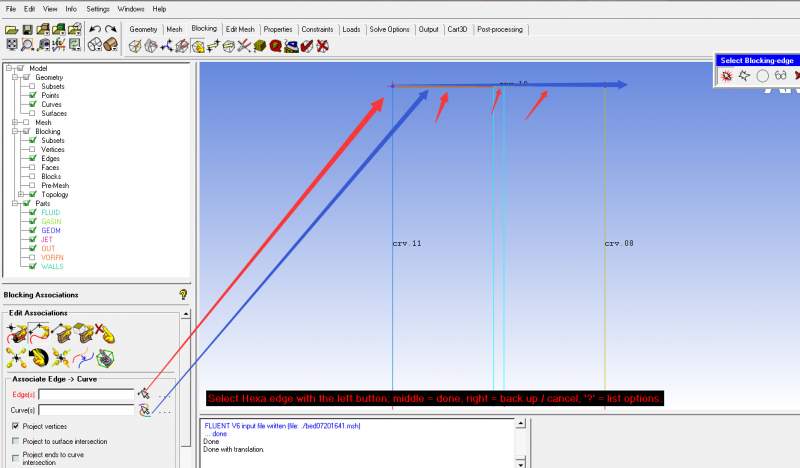Toggle polygon selection mode in Select Blocking-edge
This screenshot has width=800, height=468.
click(744, 76)
